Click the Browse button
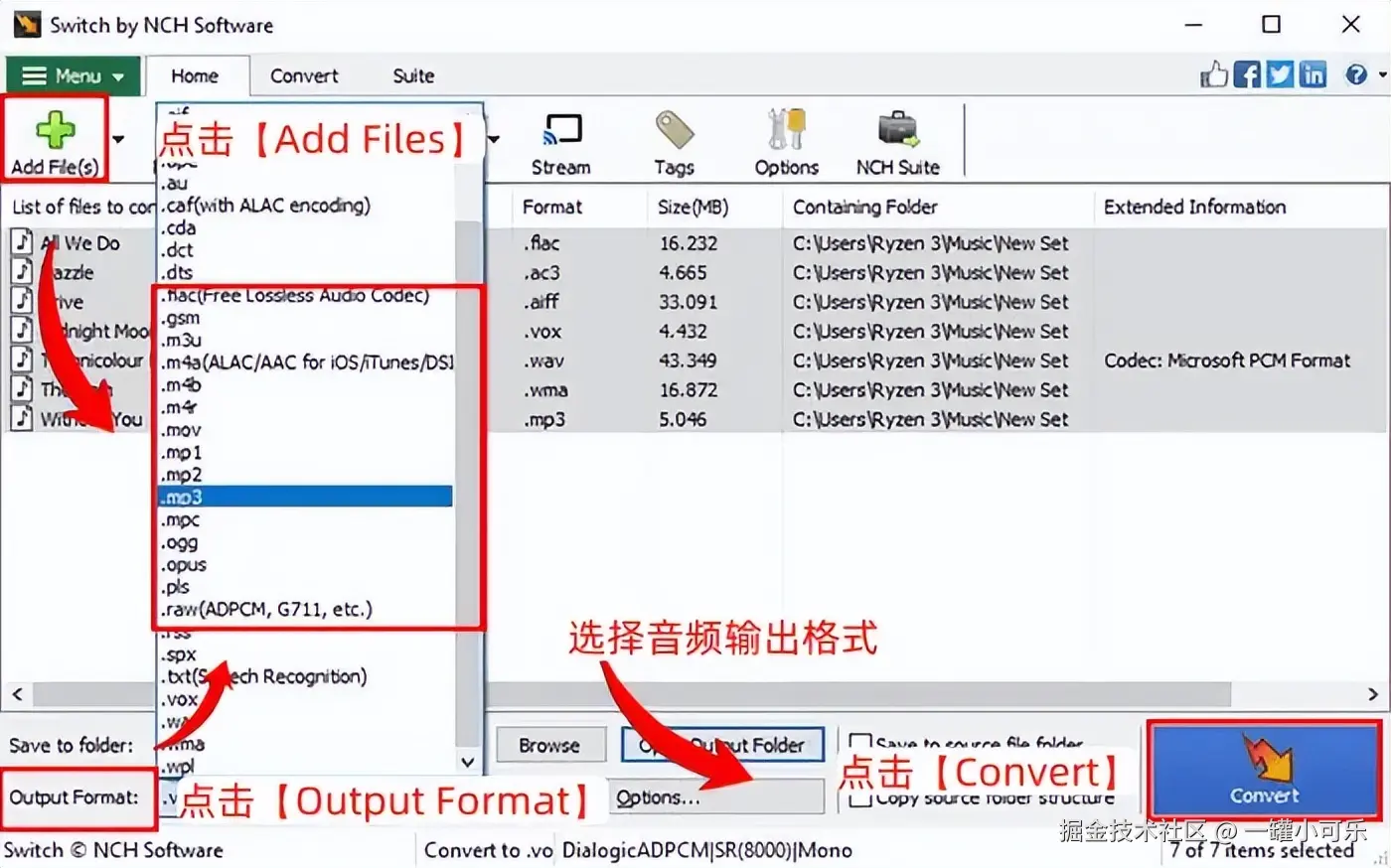Screen dimensions: 1391x868 coord(550,745)
